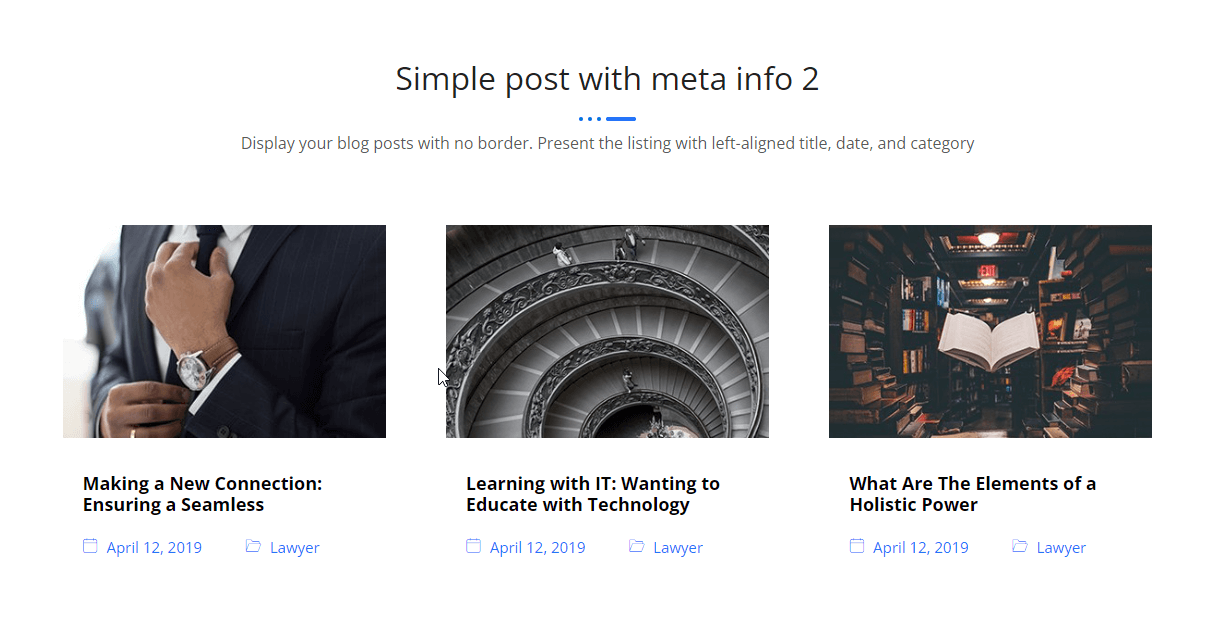Viewport: 1225px width, 643px height.
Task: Open the spiral staircase post image
Action: click(607, 331)
